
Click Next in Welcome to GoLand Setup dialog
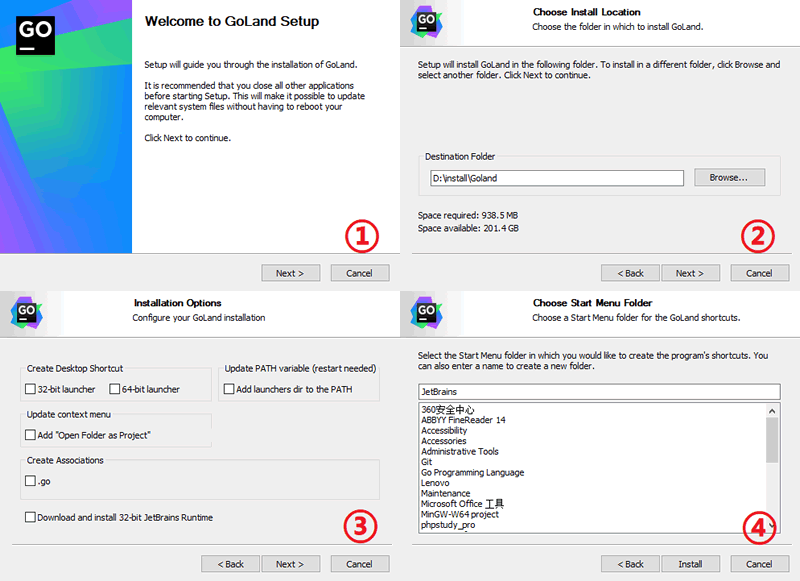click(x=290, y=273)
